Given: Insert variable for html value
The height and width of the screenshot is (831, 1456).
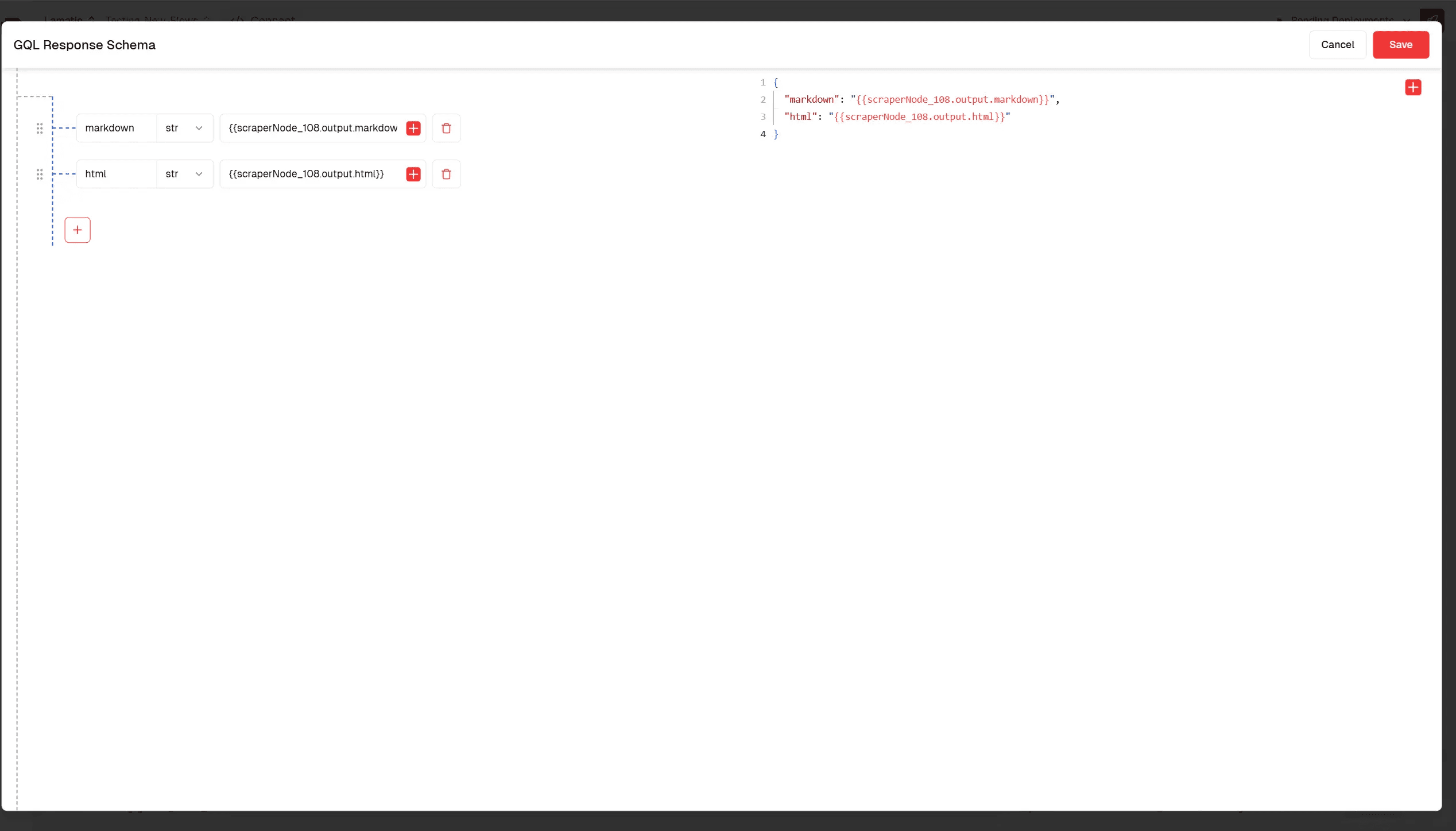Looking at the screenshot, I should coord(413,174).
